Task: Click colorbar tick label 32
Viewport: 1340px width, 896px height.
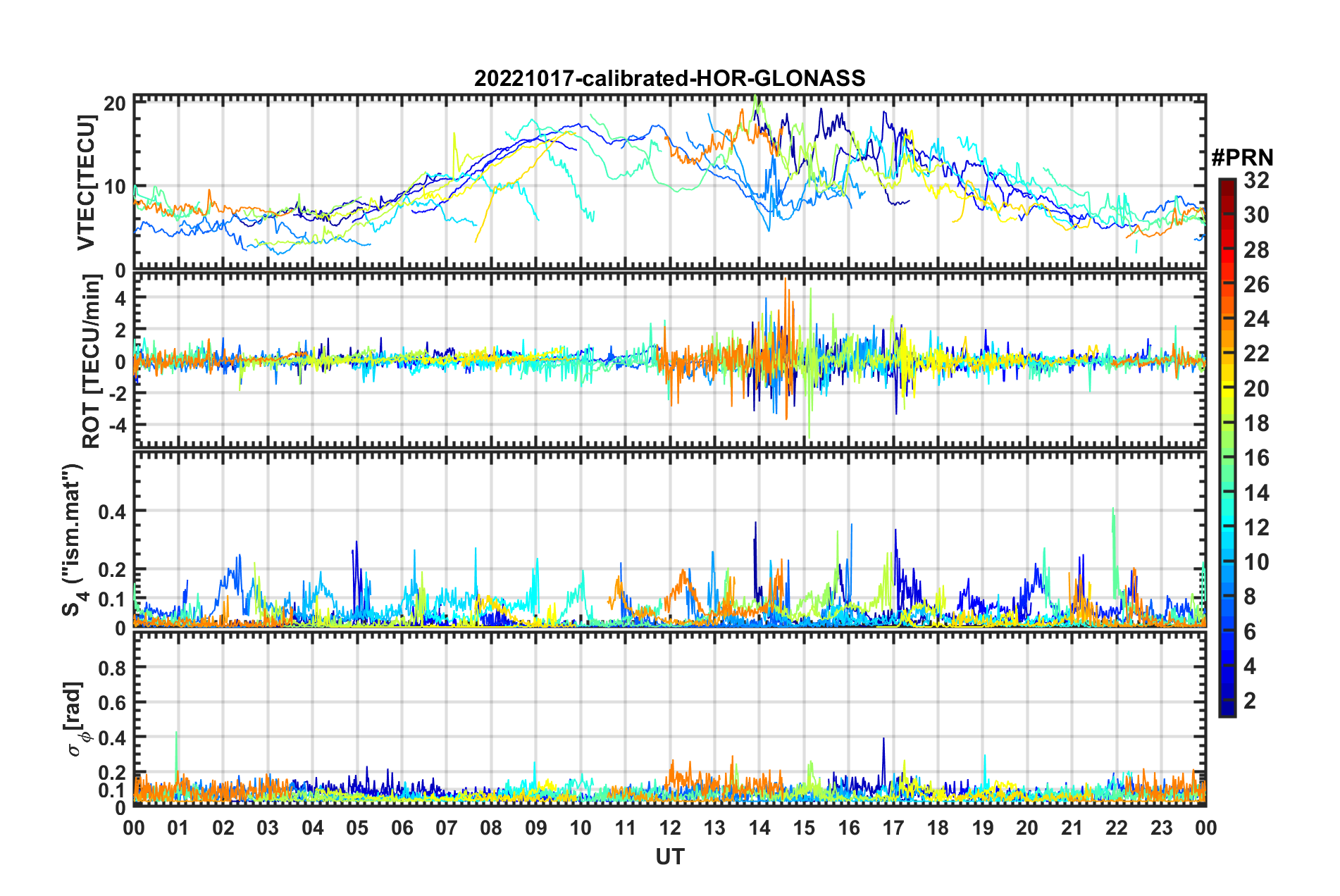Action: [x=1256, y=180]
